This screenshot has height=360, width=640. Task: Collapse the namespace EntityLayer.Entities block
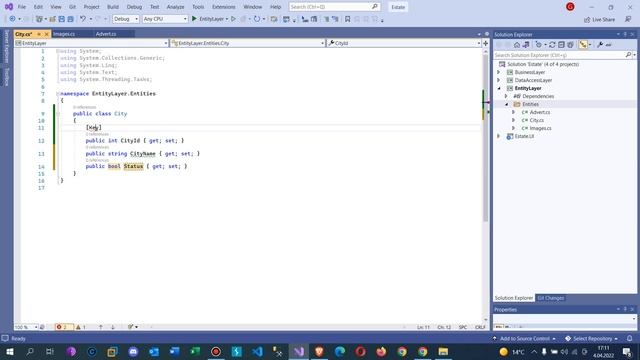pyautogui.click(x=58, y=94)
